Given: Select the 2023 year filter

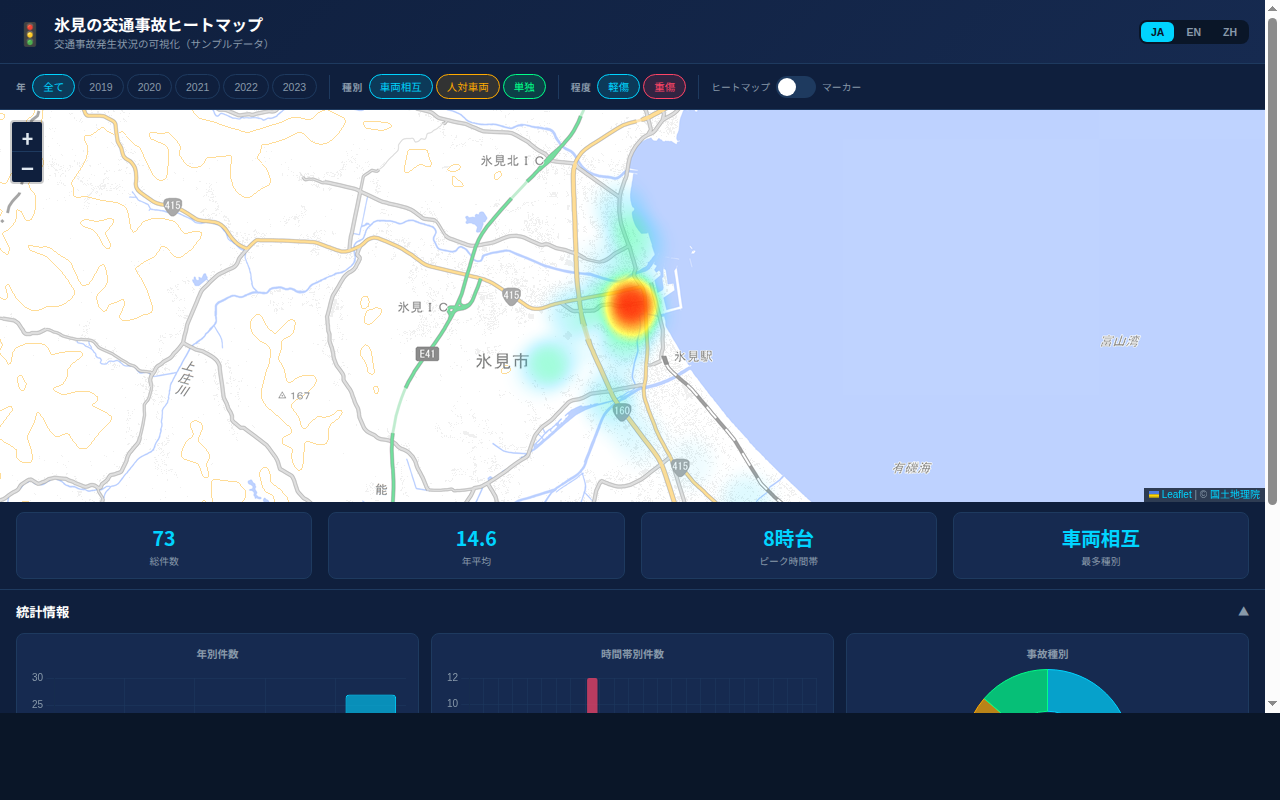Looking at the screenshot, I should pos(294,87).
